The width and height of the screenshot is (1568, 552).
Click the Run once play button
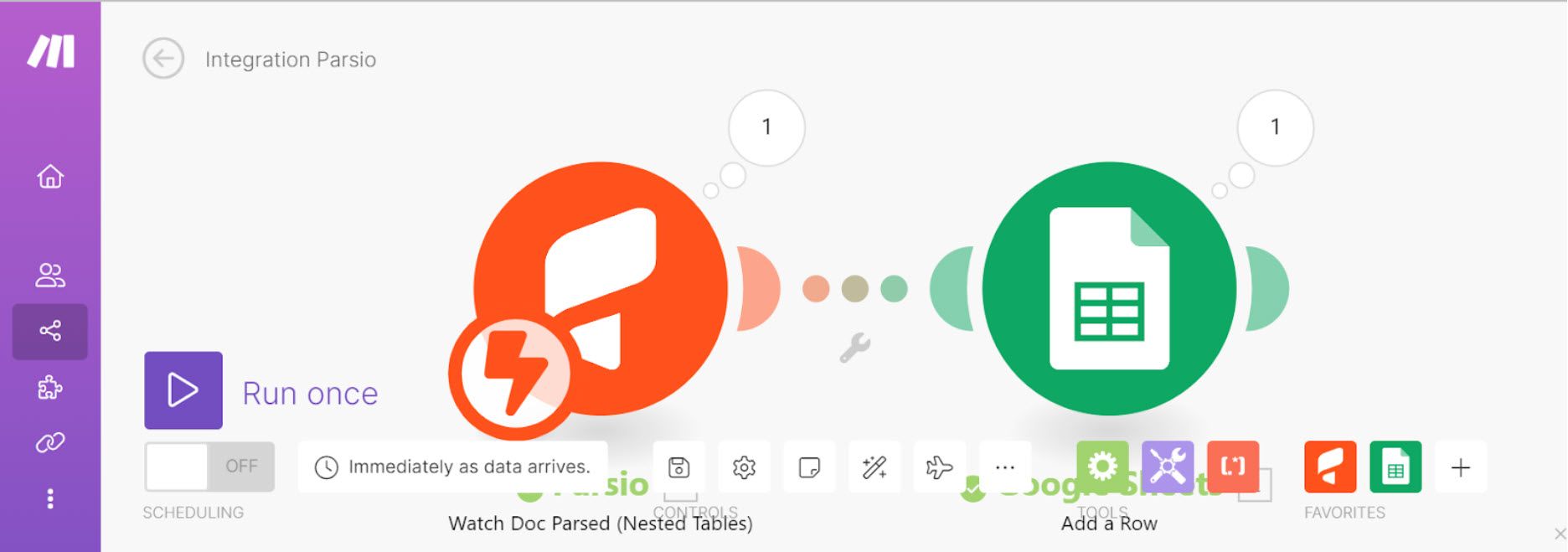click(x=183, y=390)
